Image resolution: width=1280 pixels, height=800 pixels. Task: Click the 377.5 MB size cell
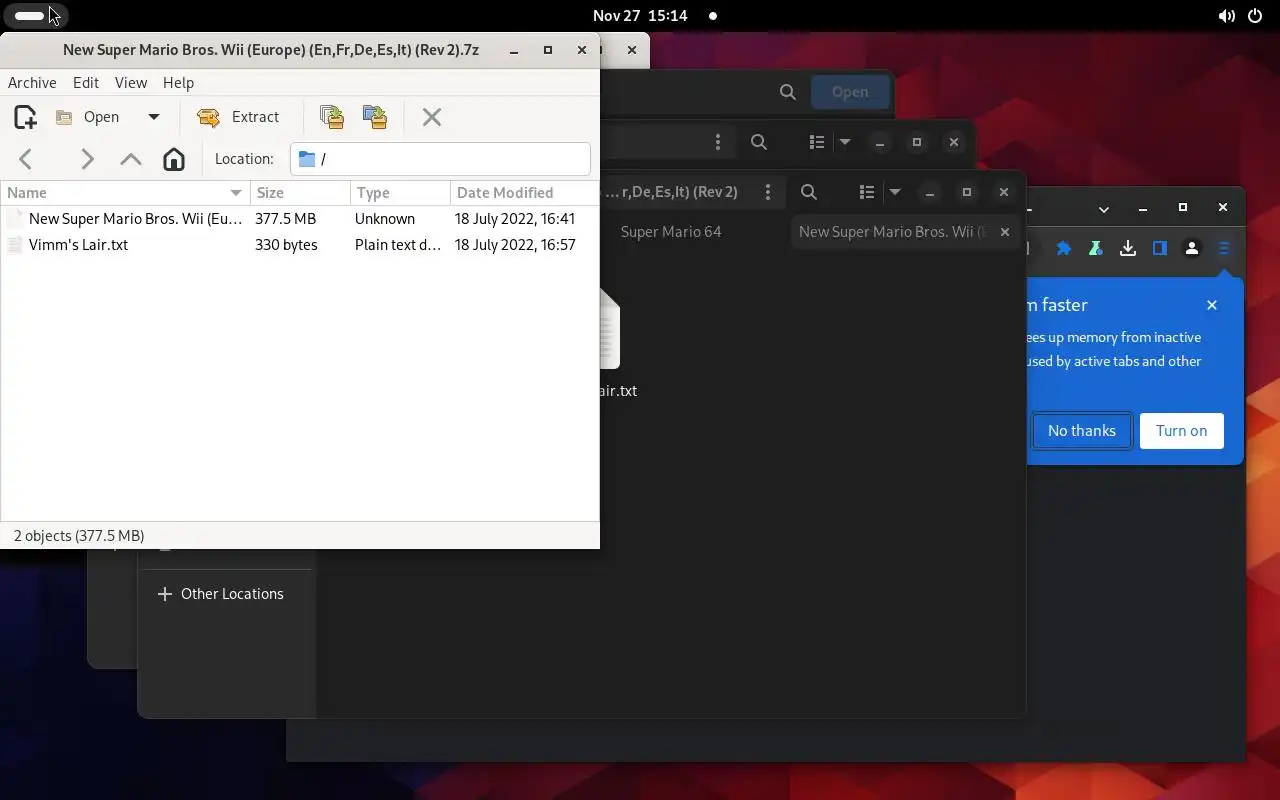pyautogui.click(x=285, y=218)
